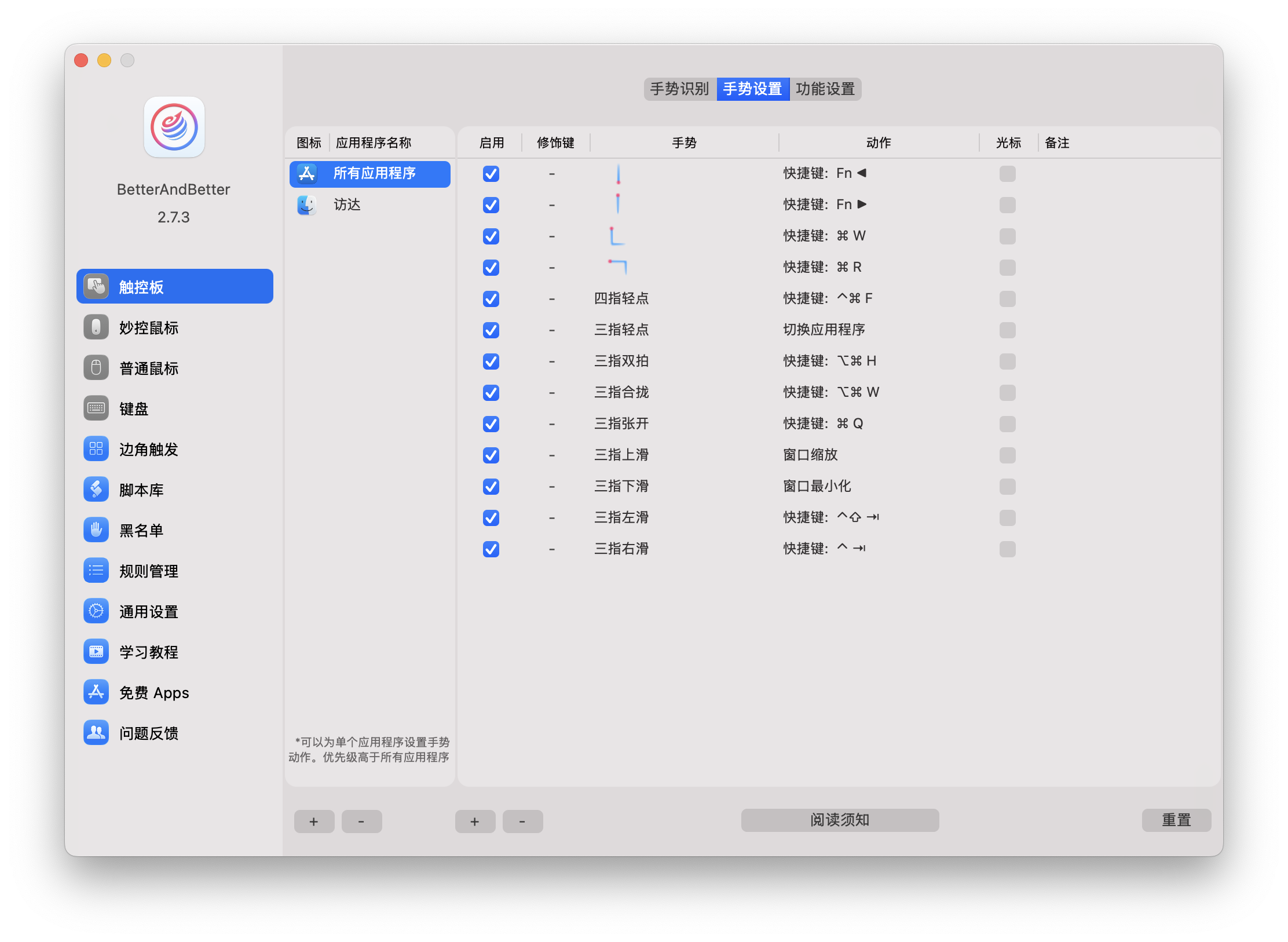This screenshot has height=942, width=1288.
Task: Open the 妙控鼠标 sidebar section
Action: [x=148, y=328]
